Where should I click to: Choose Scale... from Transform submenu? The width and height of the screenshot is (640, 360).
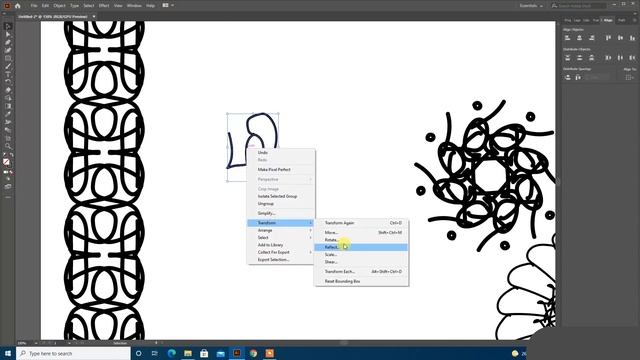click(x=361, y=255)
